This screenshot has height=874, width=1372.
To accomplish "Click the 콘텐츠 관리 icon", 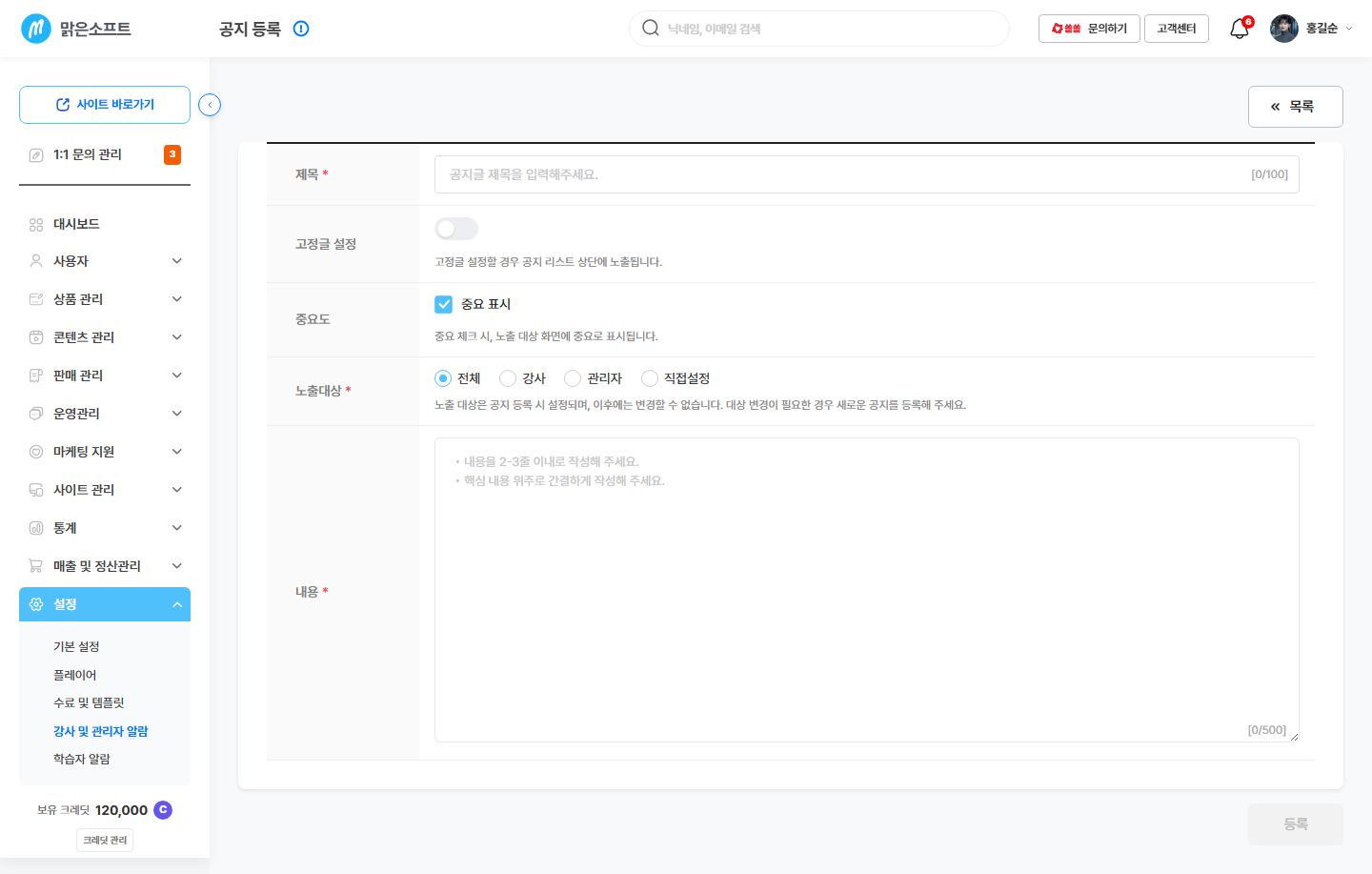I will pos(36,337).
